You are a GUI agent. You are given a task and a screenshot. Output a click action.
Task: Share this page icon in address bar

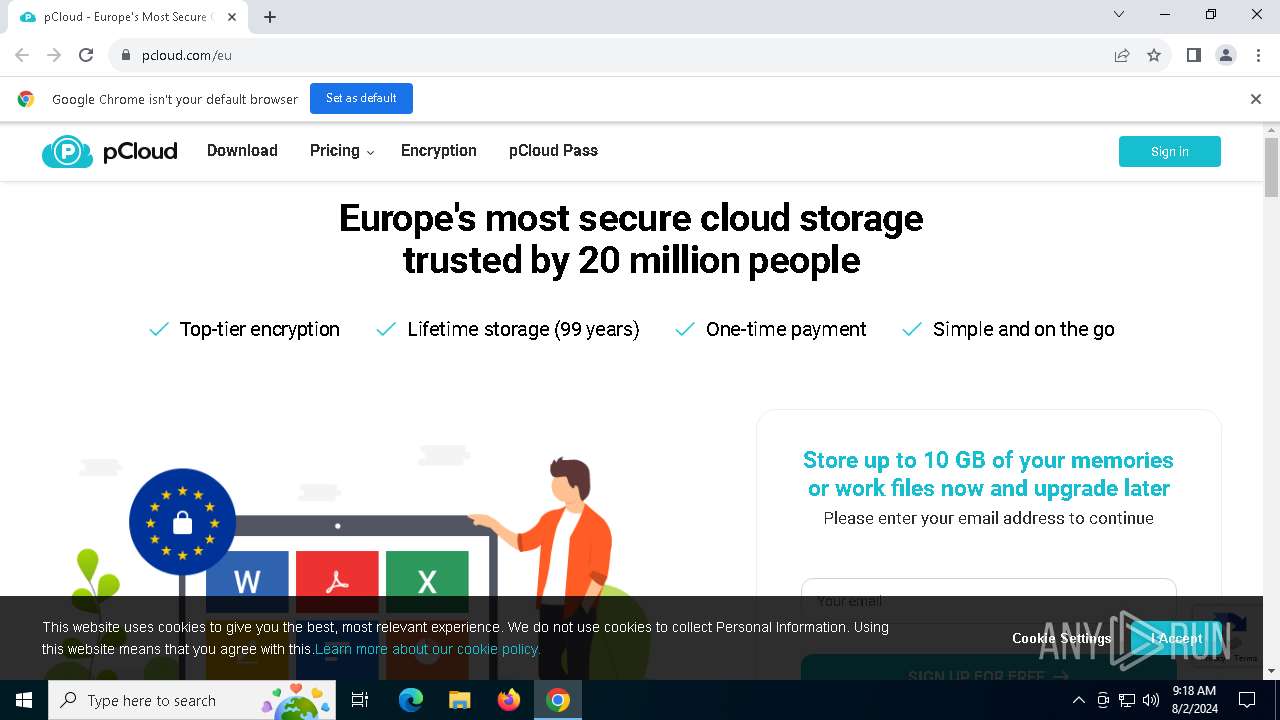coord(1122,55)
